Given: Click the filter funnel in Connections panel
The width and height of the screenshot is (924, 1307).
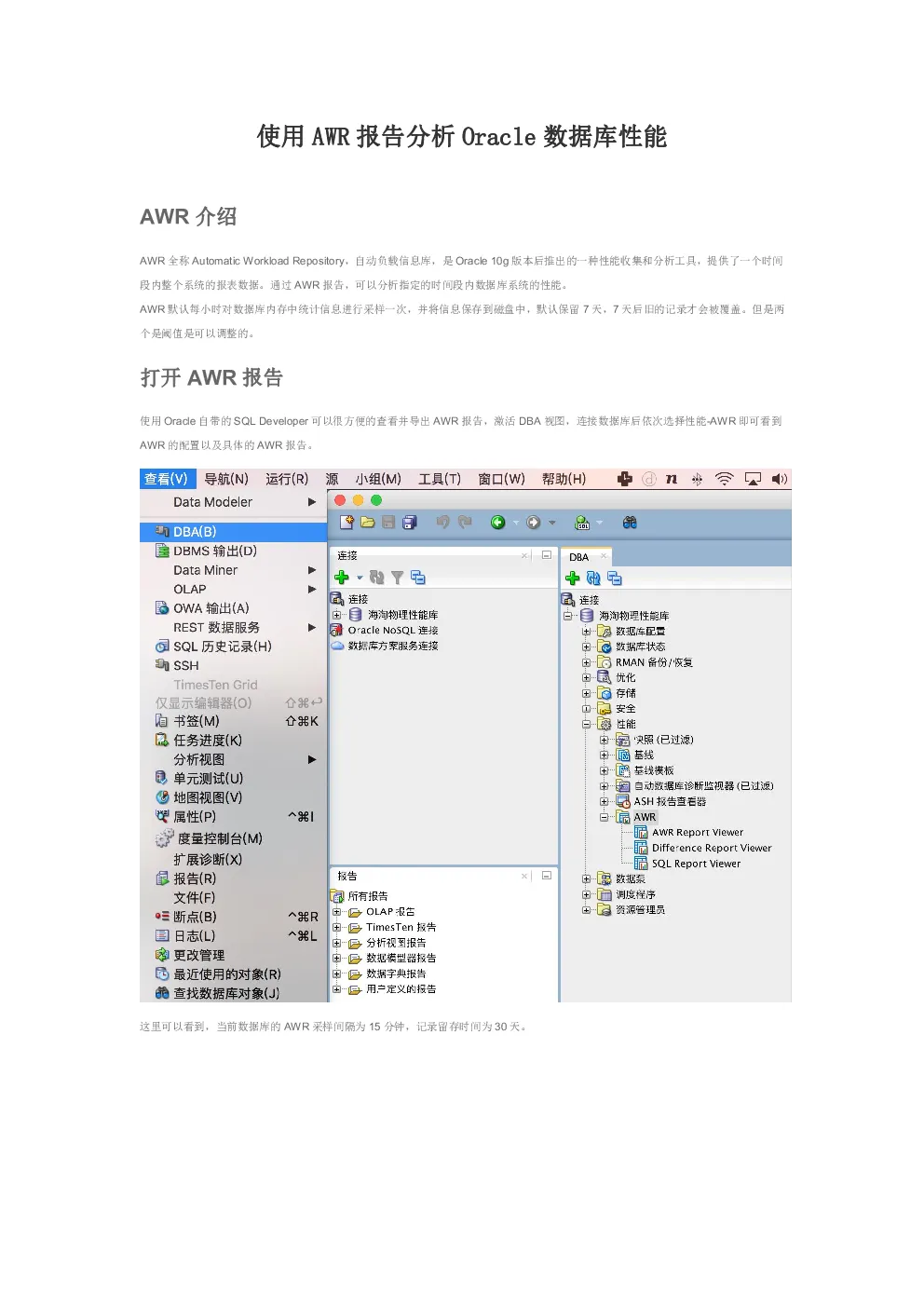Looking at the screenshot, I should coord(397,578).
